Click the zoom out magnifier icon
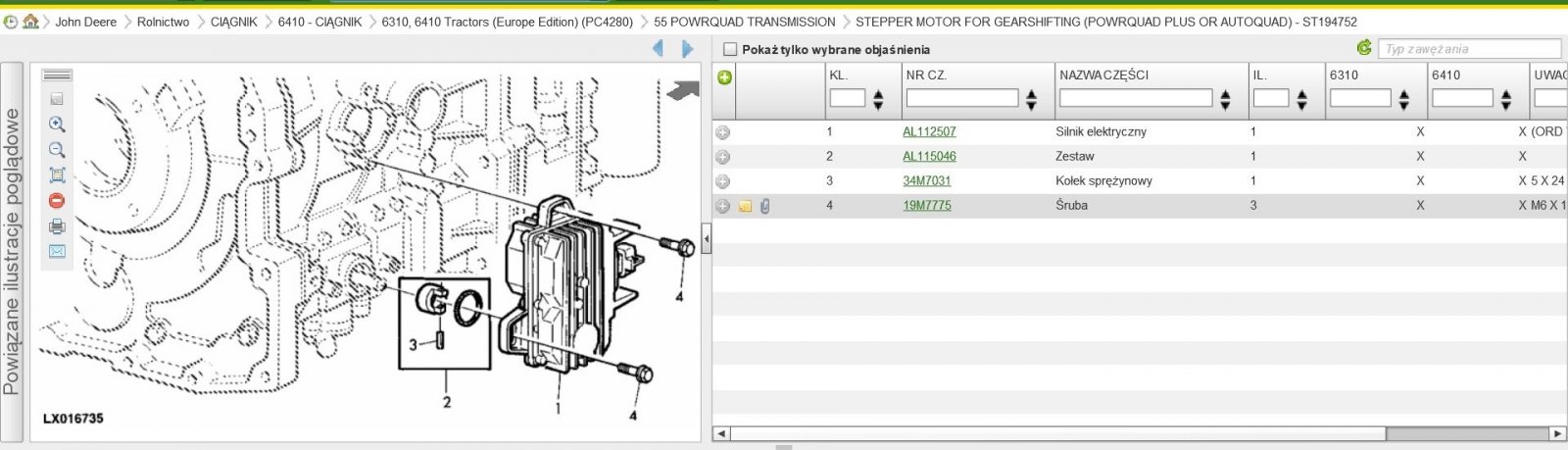This screenshot has height=450, width=1568. pyautogui.click(x=57, y=150)
